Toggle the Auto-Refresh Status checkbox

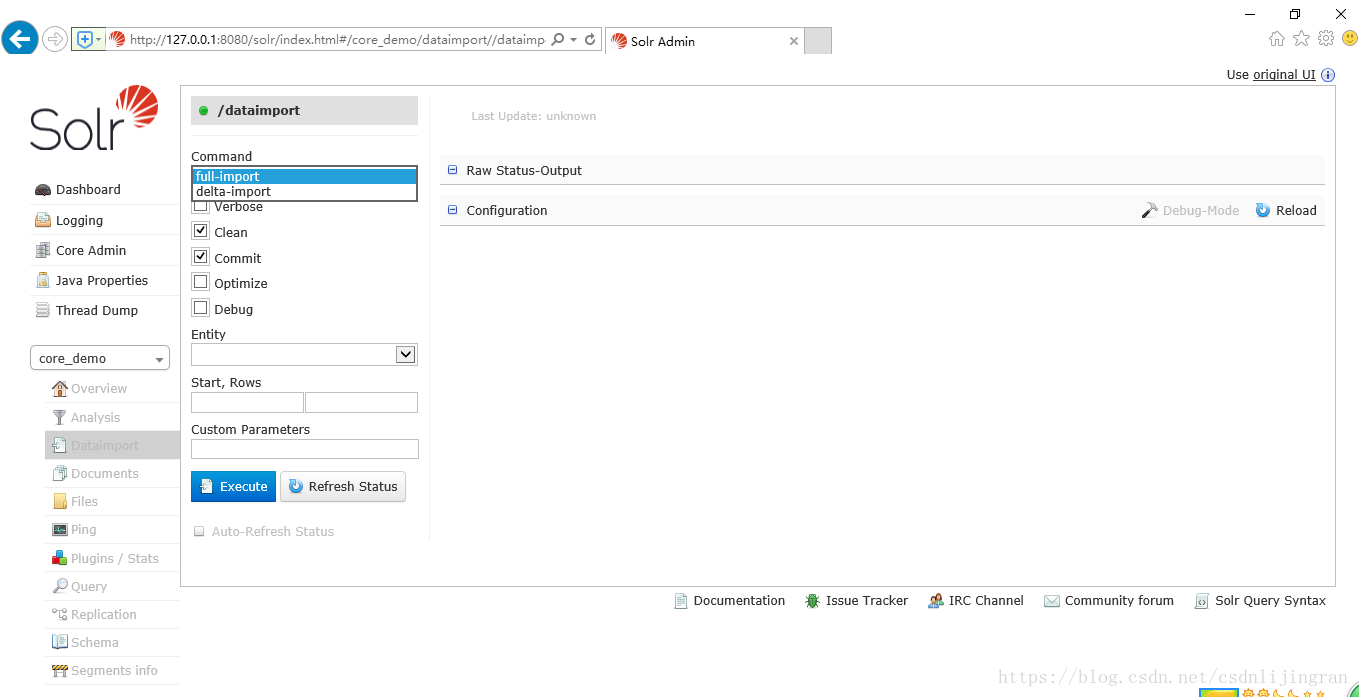click(x=199, y=532)
